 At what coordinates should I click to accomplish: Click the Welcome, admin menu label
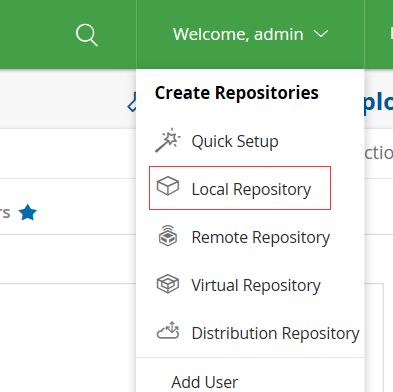238,34
